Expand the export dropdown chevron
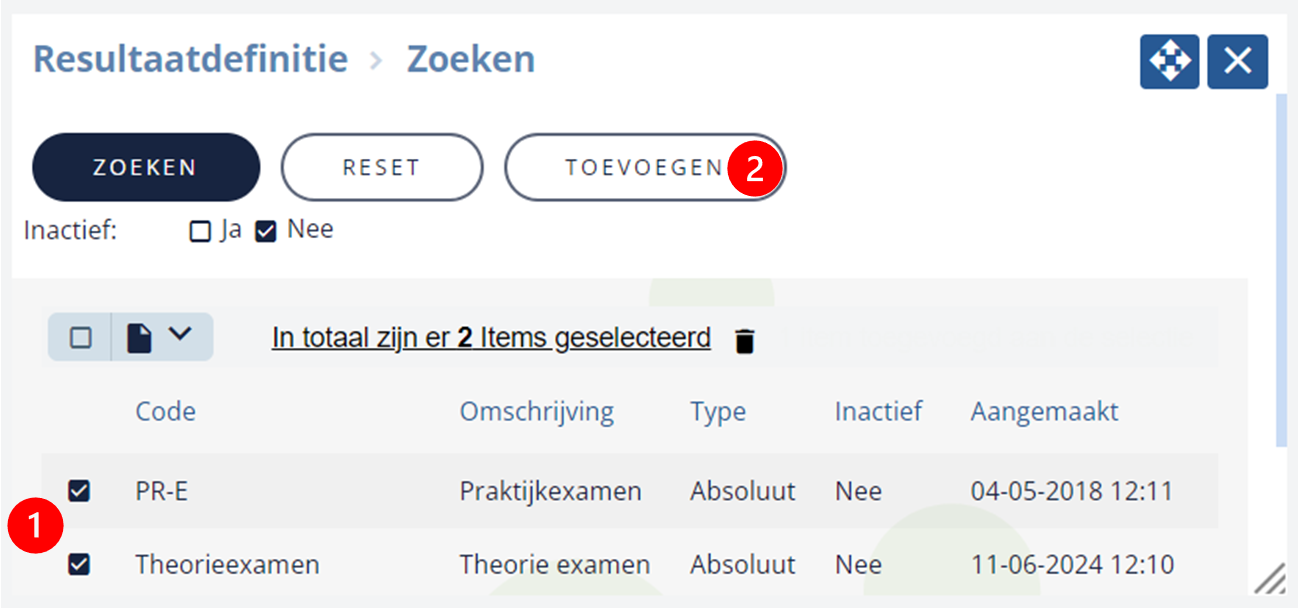The width and height of the screenshot is (1298, 608). (180, 334)
